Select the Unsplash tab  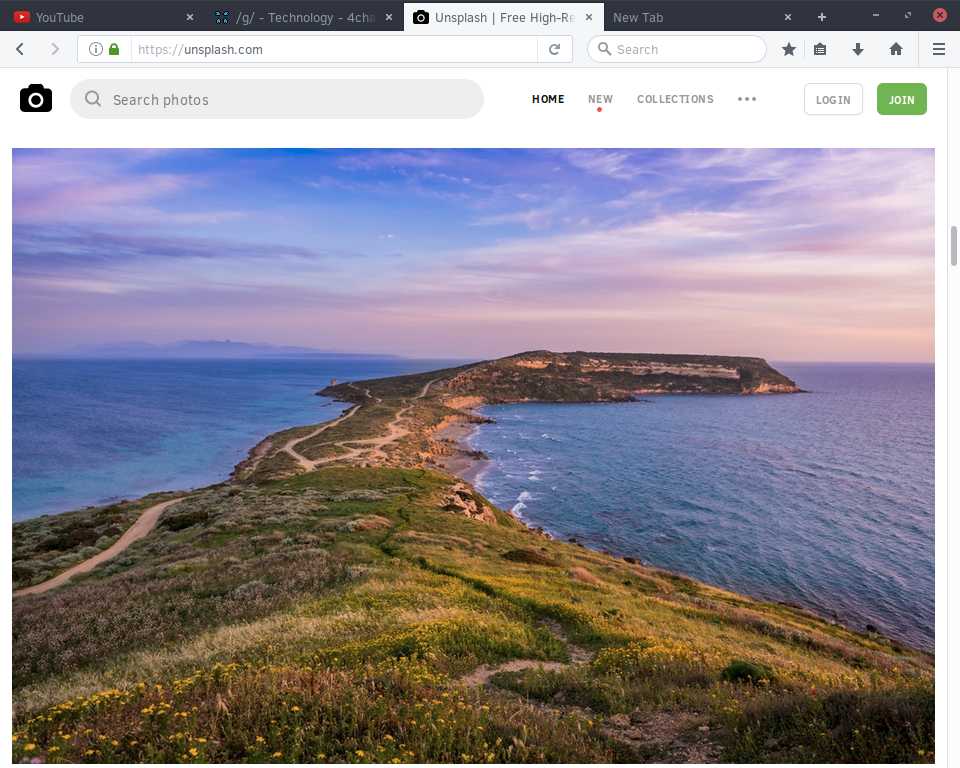click(x=503, y=17)
